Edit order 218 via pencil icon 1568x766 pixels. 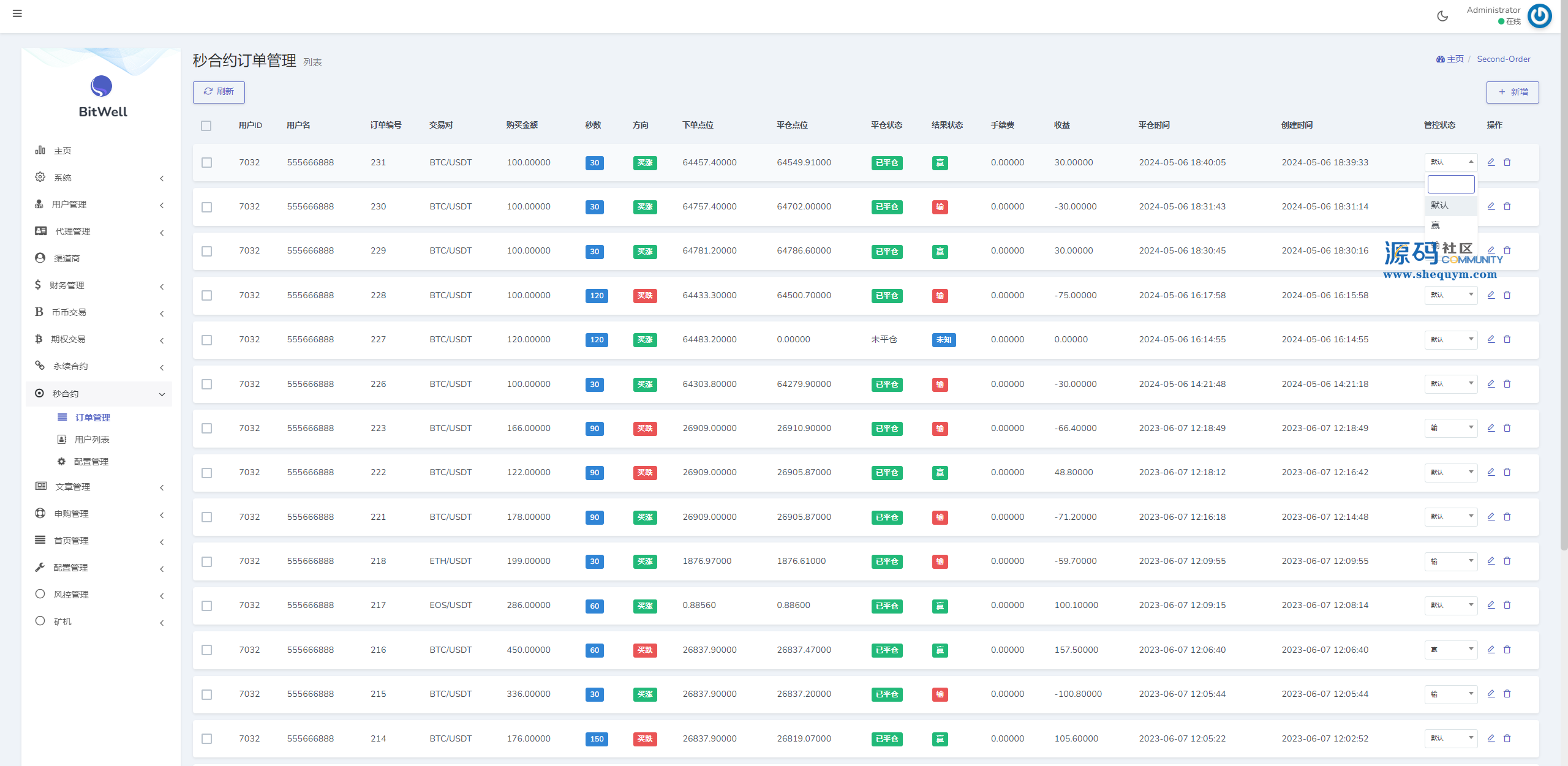1491,561
